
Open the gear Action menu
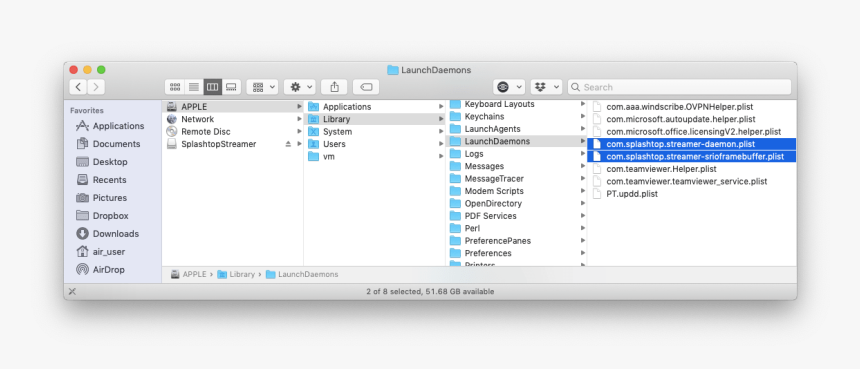click(300, 87)
